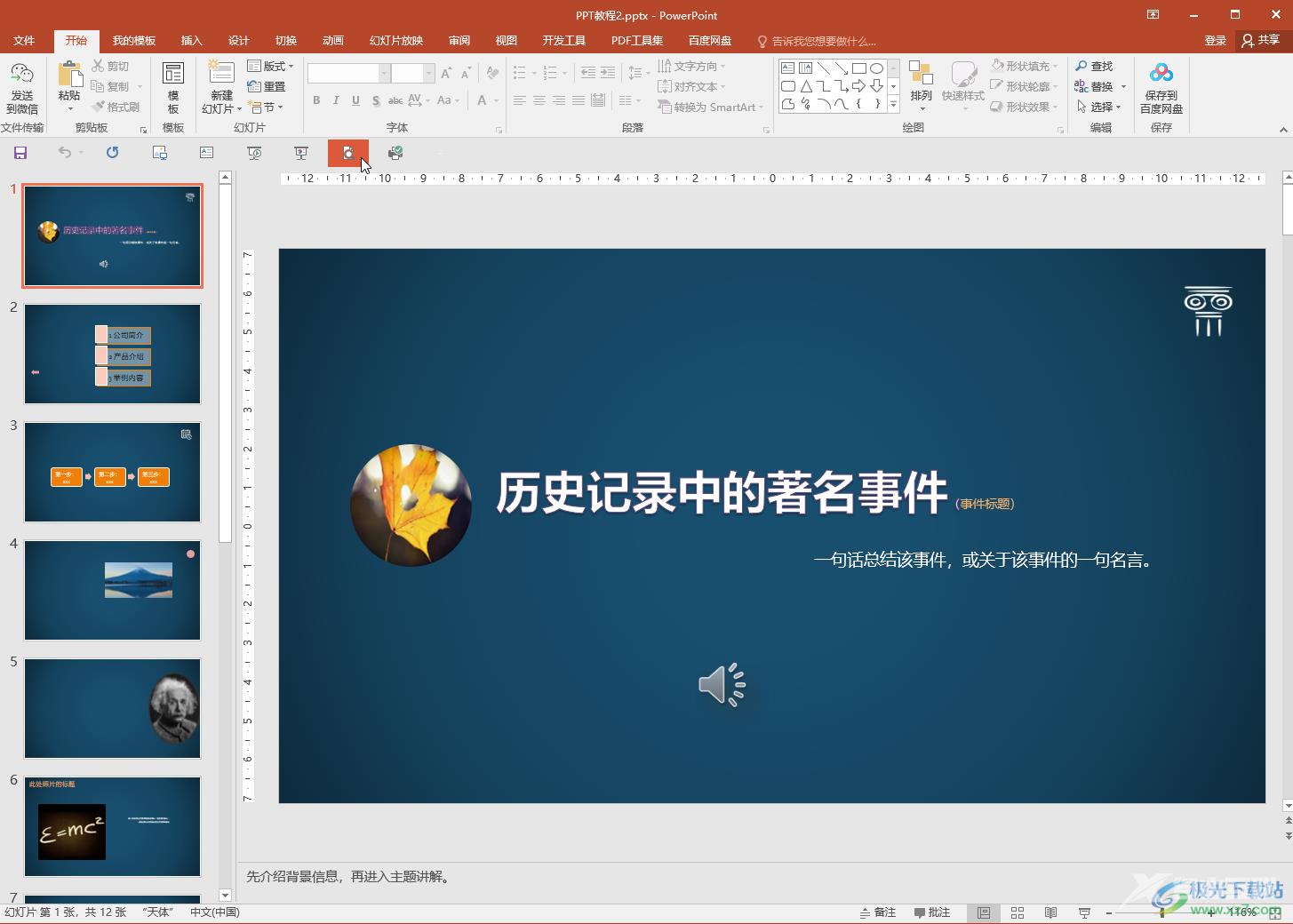This screenshot has width=1293, height=924.
Task: Click the audio speaker icon on the slide
Action: coord(722,684)
